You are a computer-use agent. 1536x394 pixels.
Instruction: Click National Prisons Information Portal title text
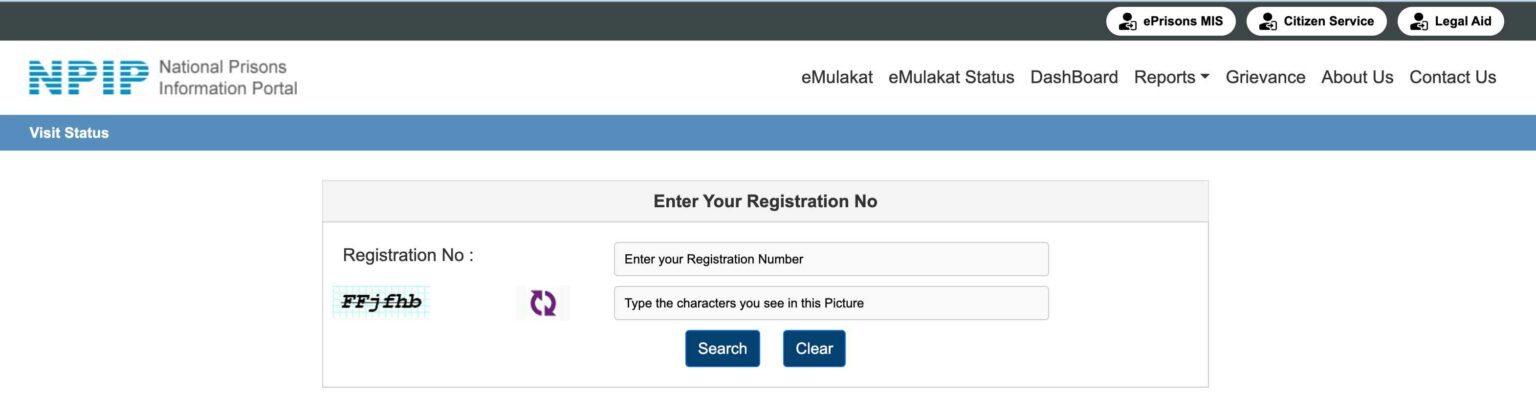[x=228, y=77]
